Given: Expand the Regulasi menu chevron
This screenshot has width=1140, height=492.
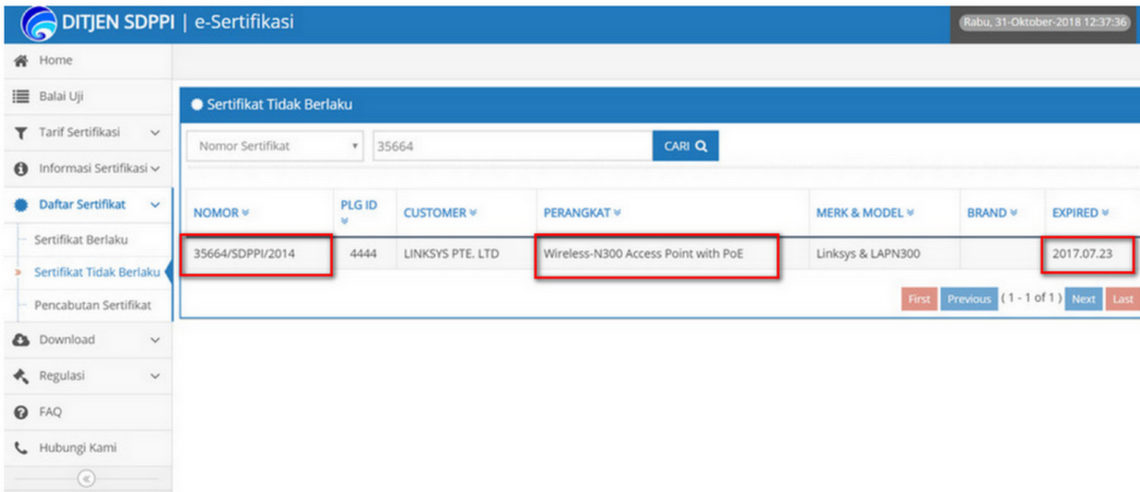Looking at the screenshot, I should (155, 376).
